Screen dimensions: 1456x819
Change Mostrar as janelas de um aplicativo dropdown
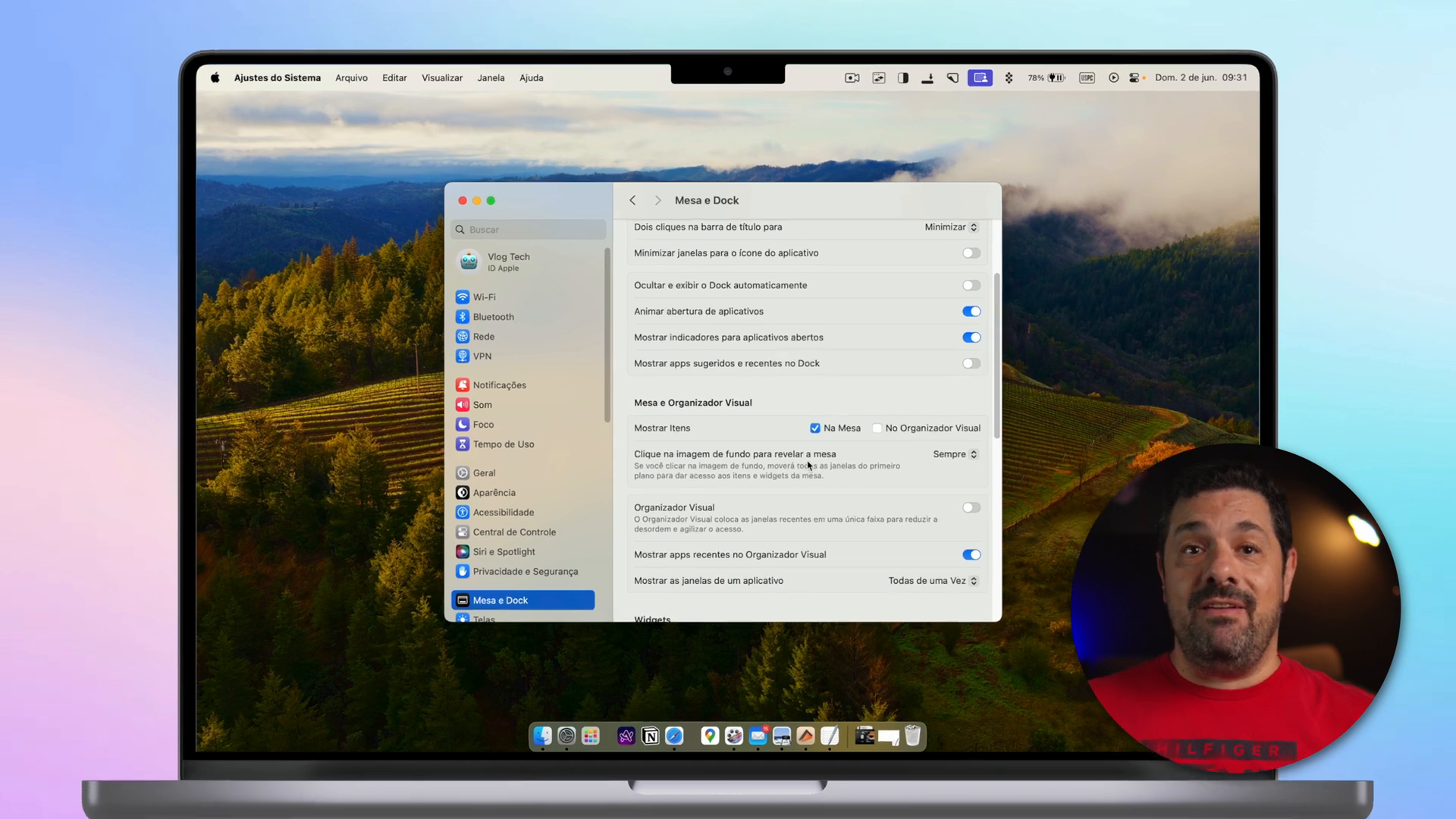pyautogui.click(x=932, y=580)
